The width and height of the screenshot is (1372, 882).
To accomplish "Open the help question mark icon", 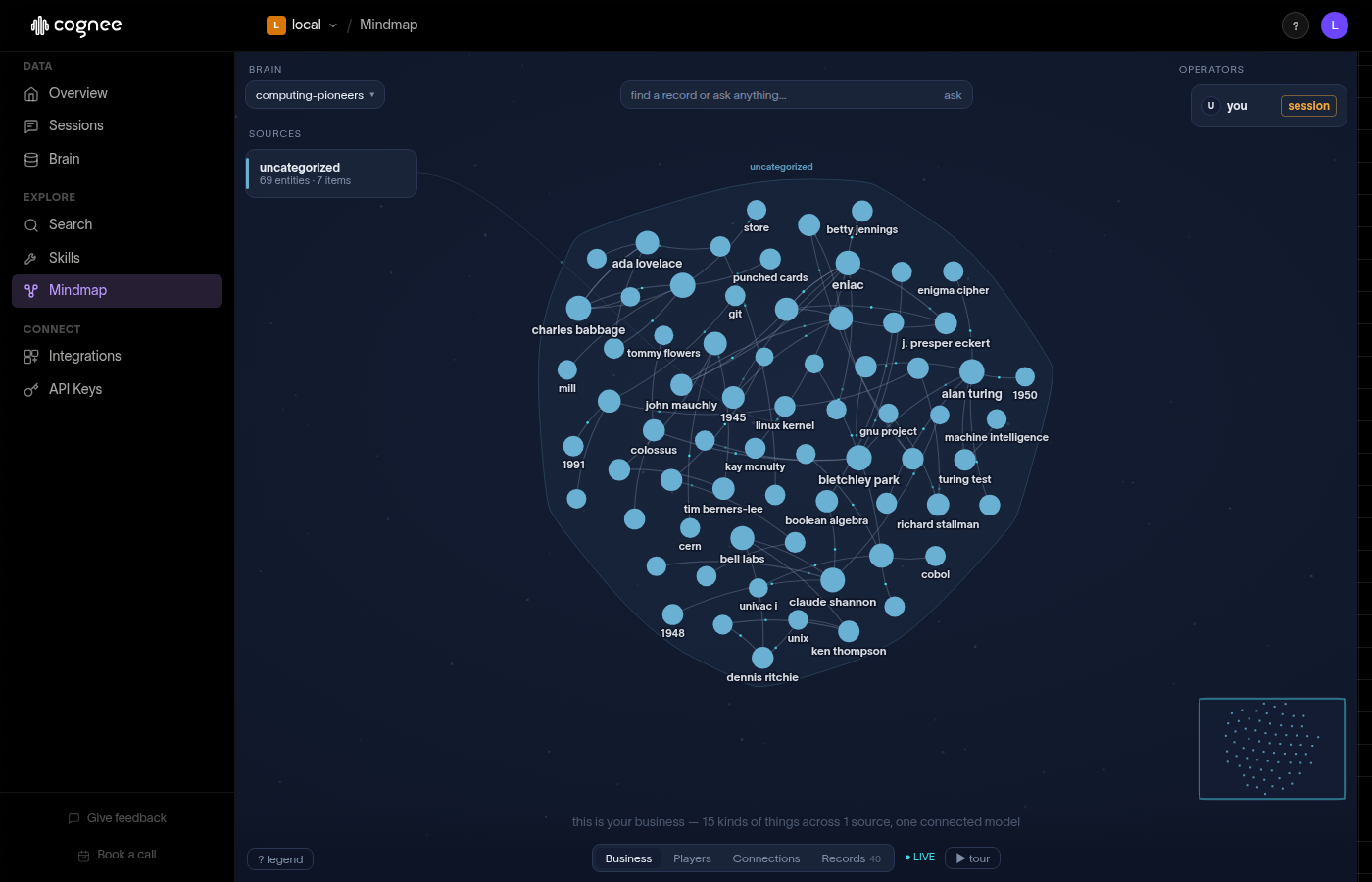I will click(1296, 25).
